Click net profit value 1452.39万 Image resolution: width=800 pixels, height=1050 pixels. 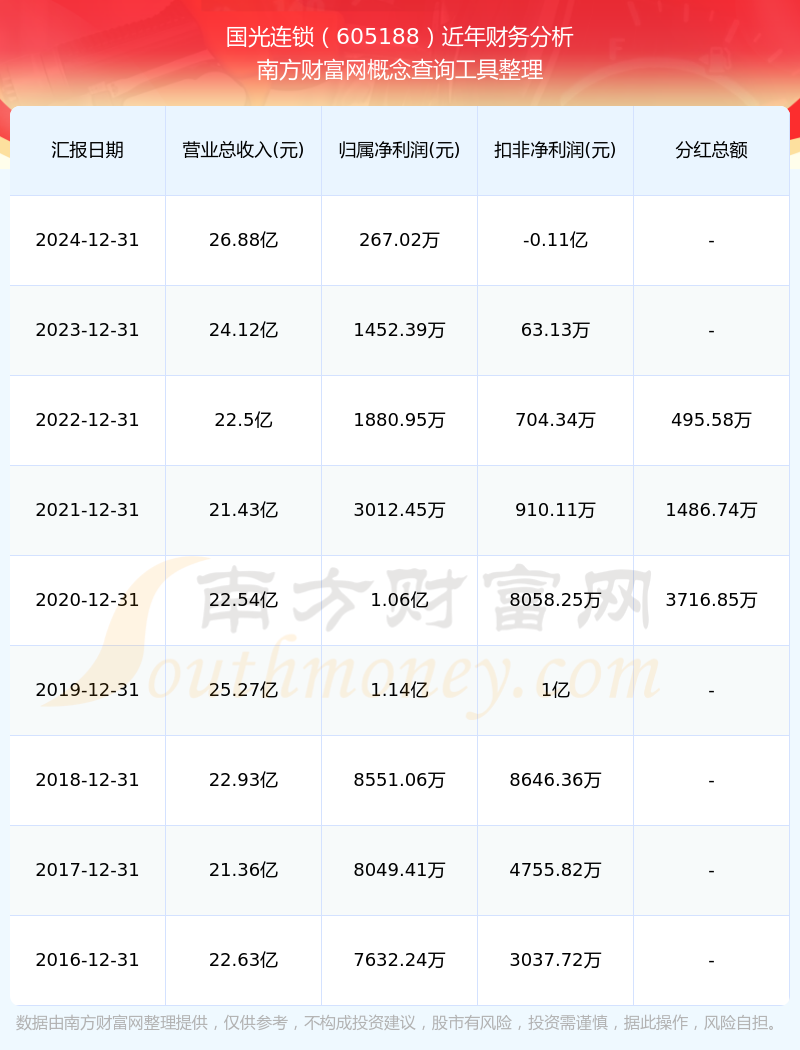pos(400,330)
